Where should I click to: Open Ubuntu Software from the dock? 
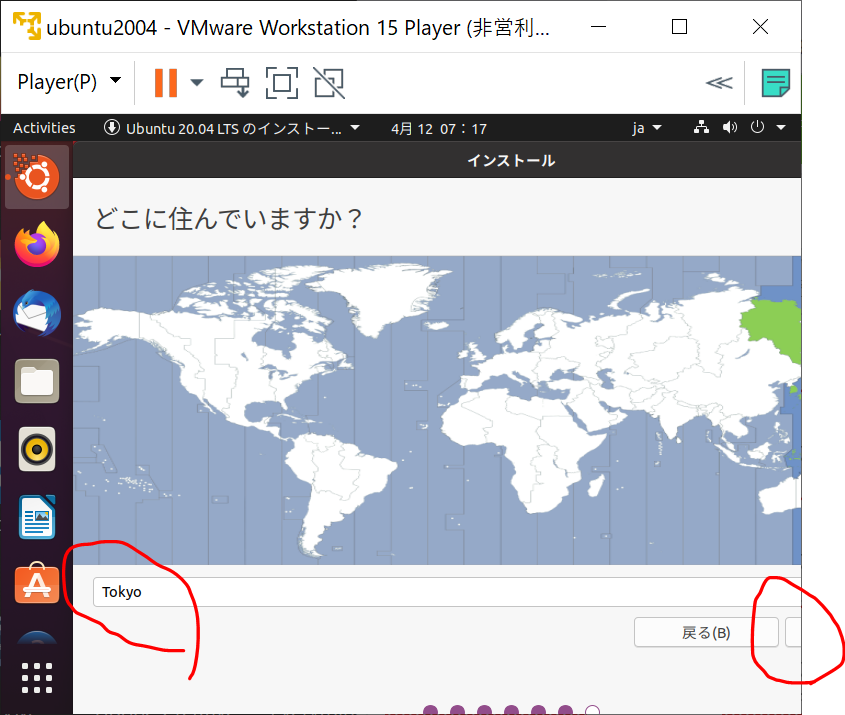tap(37, 583)
